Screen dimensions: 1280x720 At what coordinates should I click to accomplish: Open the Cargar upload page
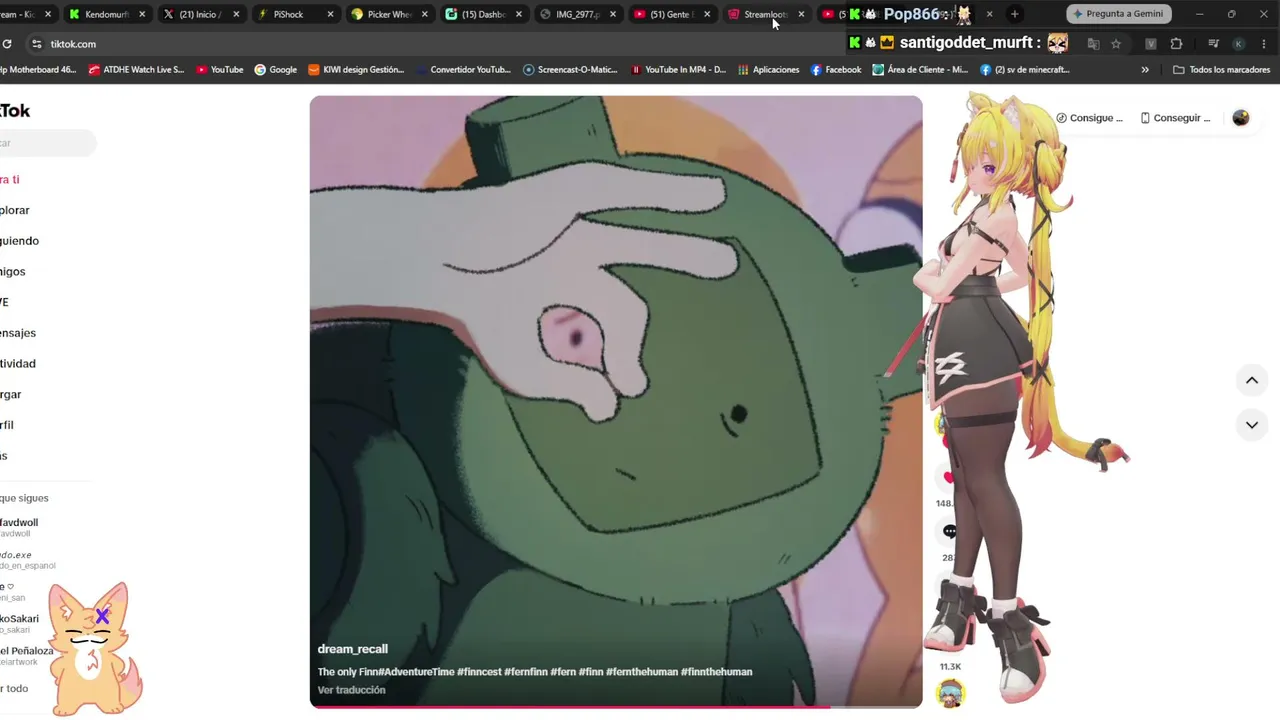[x=11, y=395]
